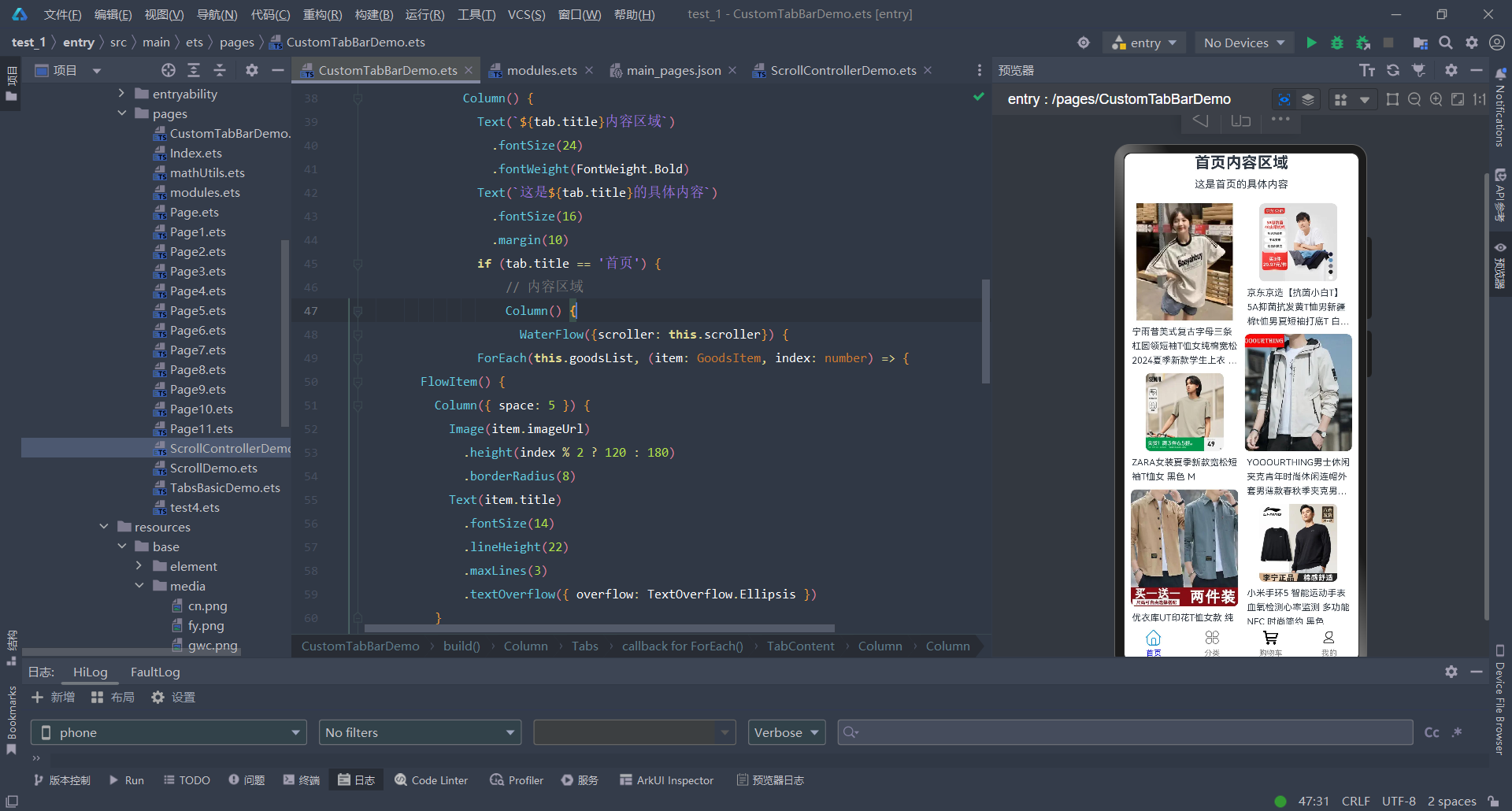The width and height of the screenshot is (1512, 811).
Task: Toggle regex option in log search
Action: click(1457, 732)
